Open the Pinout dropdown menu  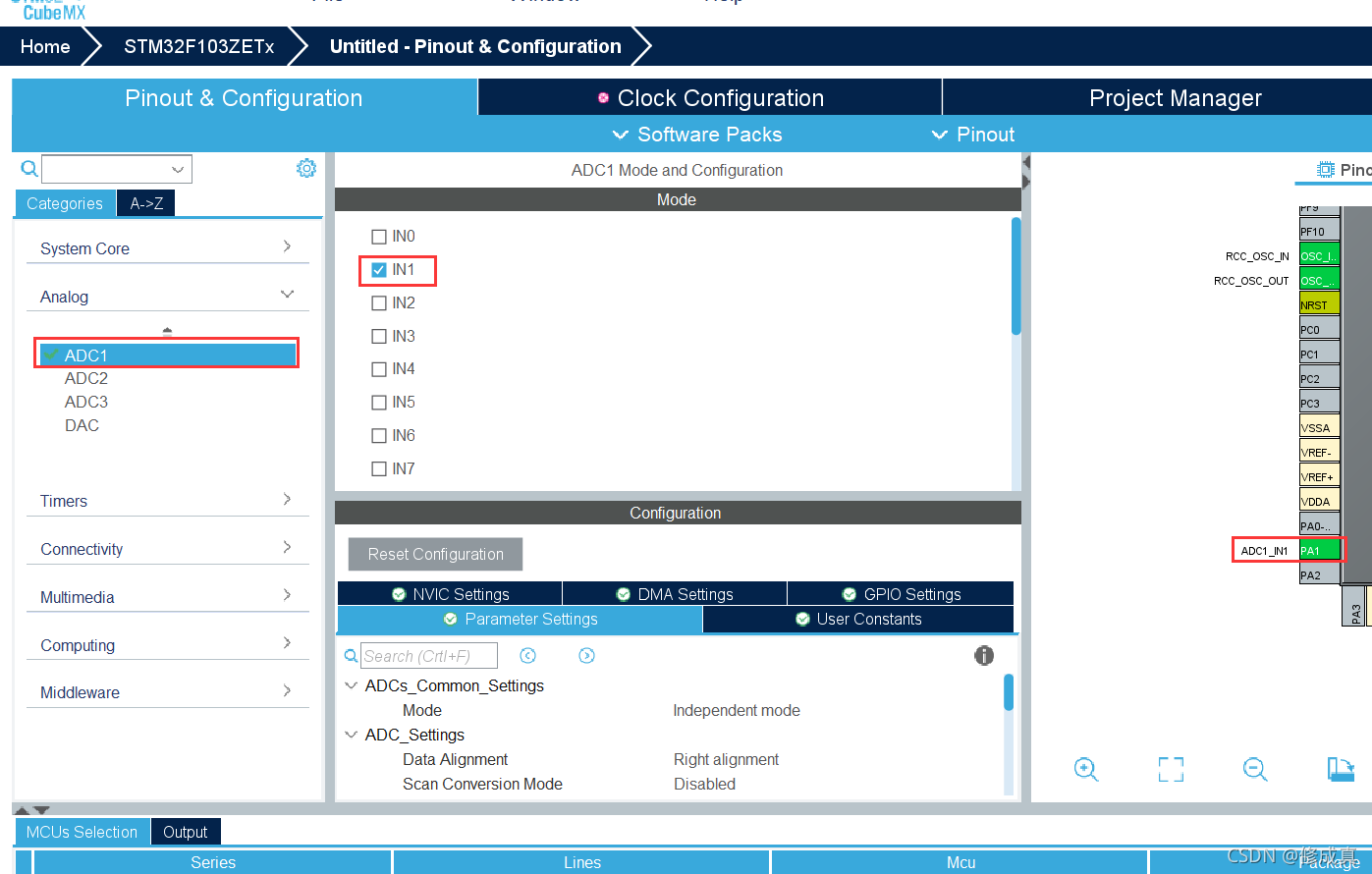click(972, 135)
